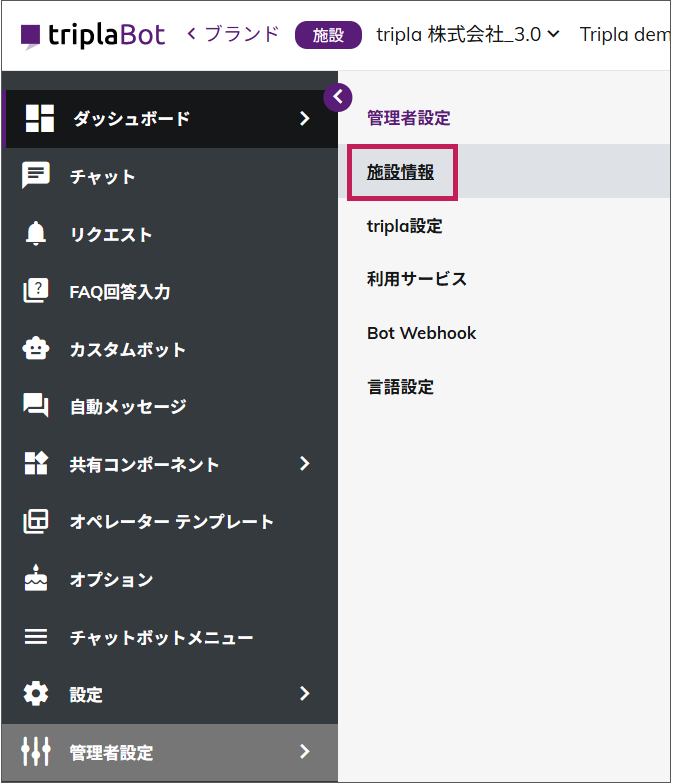Open the 言語設定 link
This screenshot has width=673, height=784.
click(x=400, y=387)
